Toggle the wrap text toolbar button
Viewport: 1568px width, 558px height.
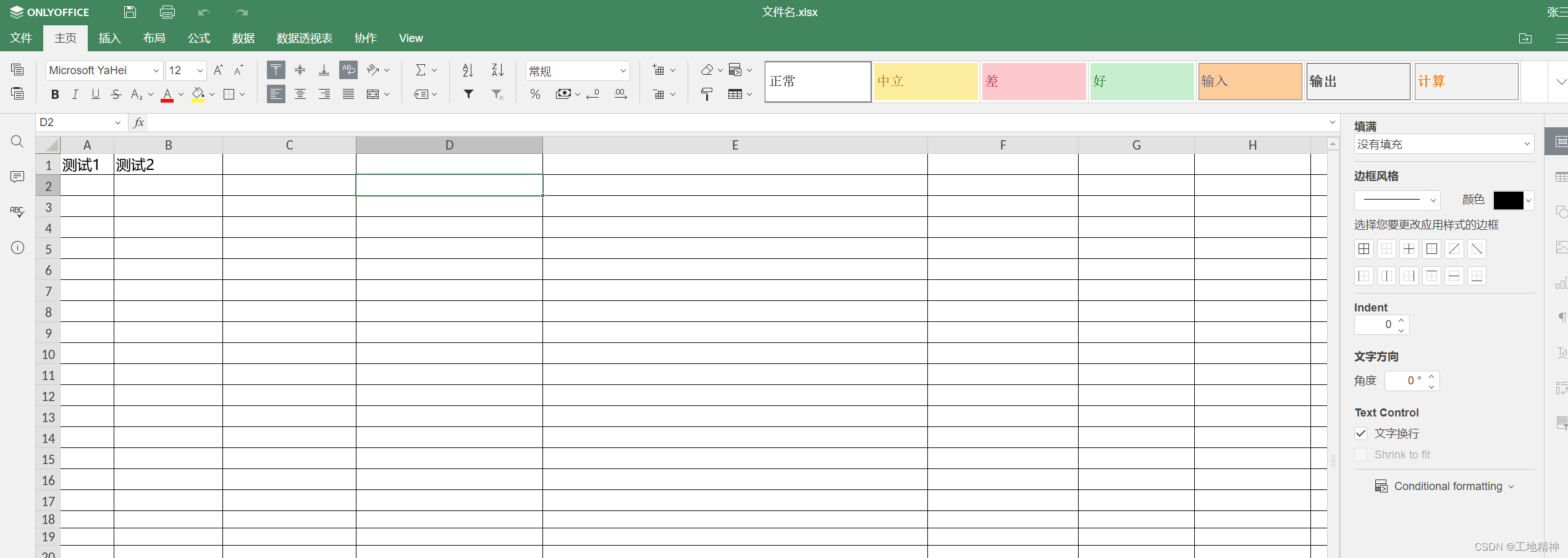tap(348, 70)
